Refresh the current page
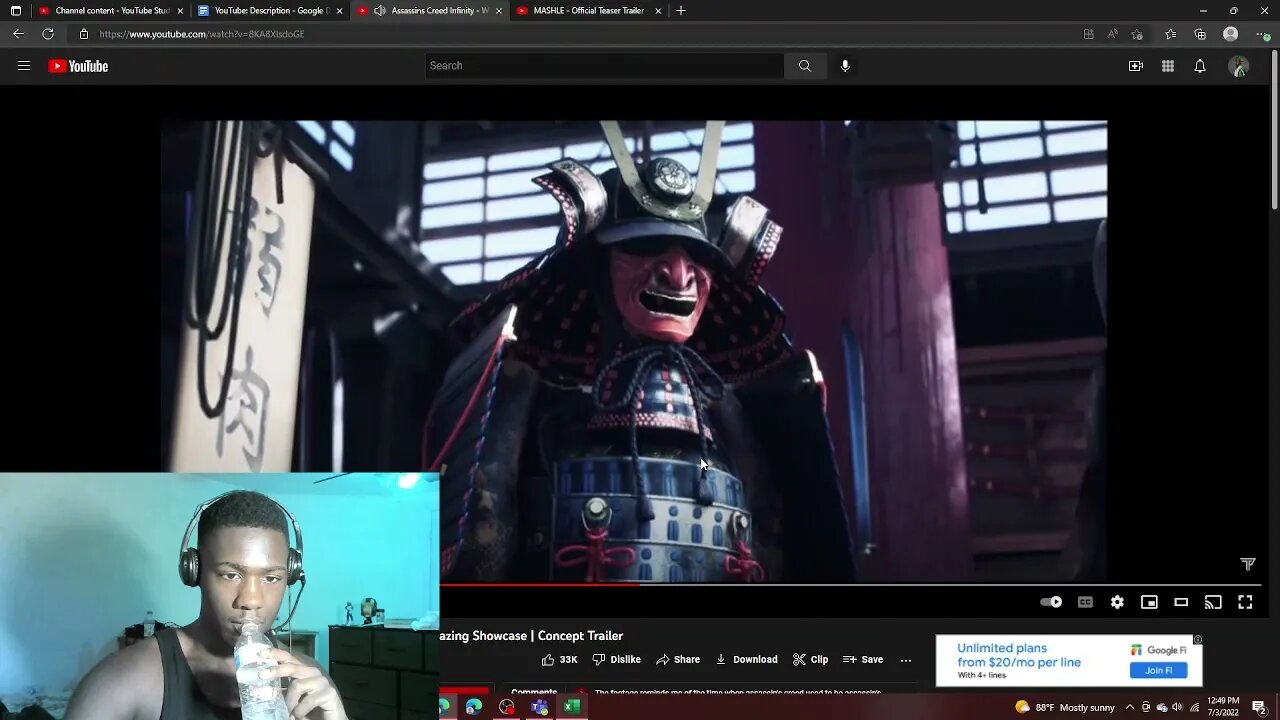Screen dimensions: 1280x720 click(x=48, y=34)
